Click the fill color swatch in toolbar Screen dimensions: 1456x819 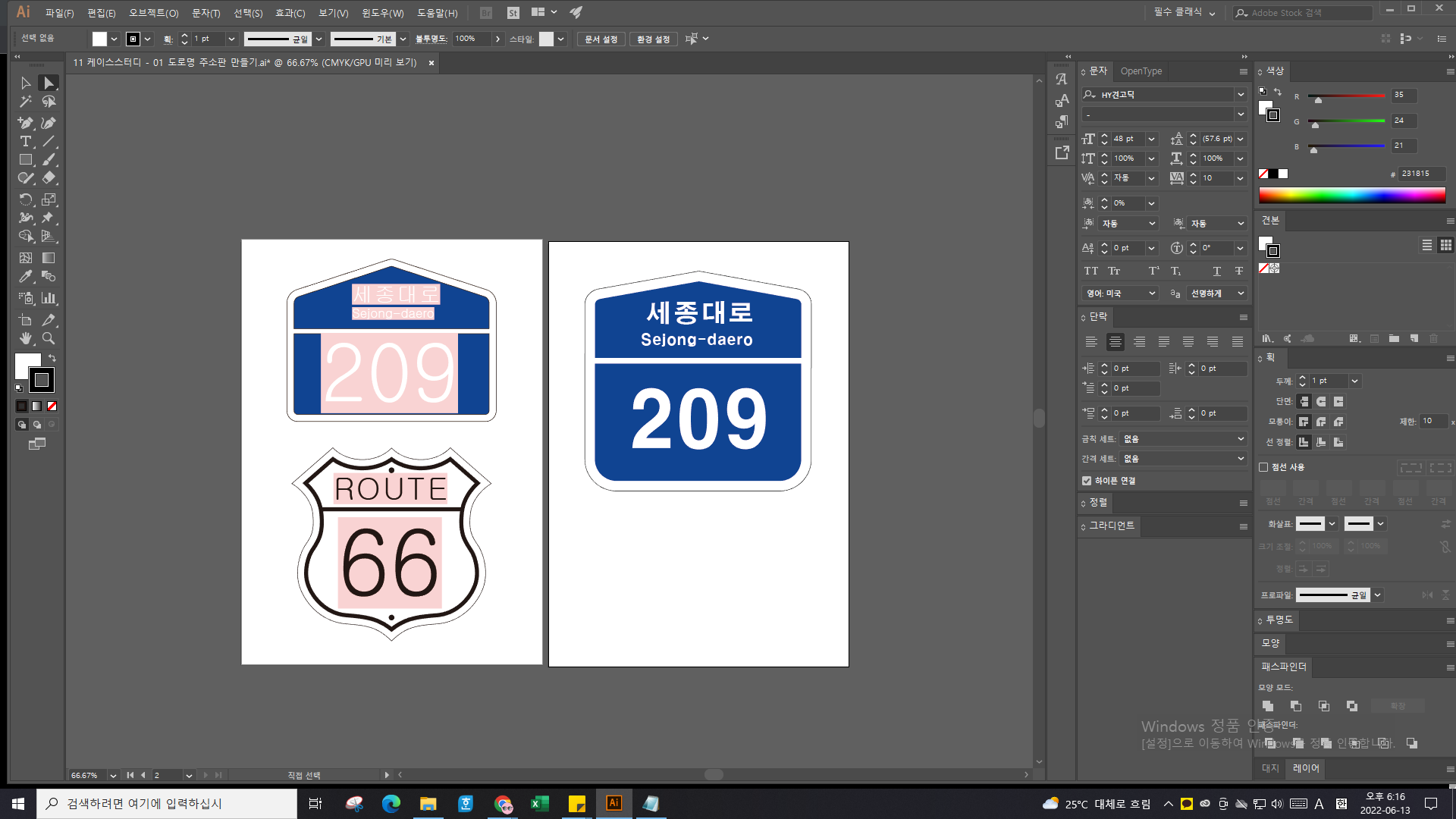[27, 366]
